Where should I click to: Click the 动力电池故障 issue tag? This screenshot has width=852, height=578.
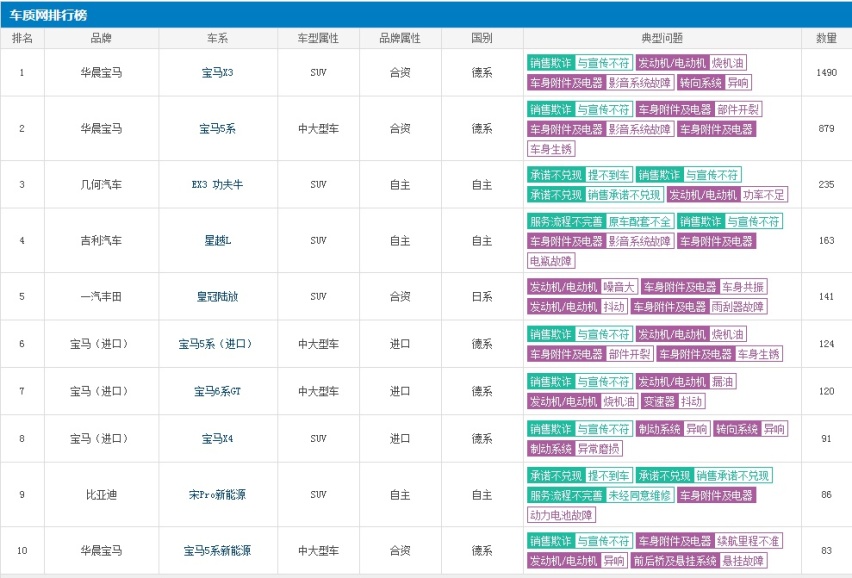[561, 515]
